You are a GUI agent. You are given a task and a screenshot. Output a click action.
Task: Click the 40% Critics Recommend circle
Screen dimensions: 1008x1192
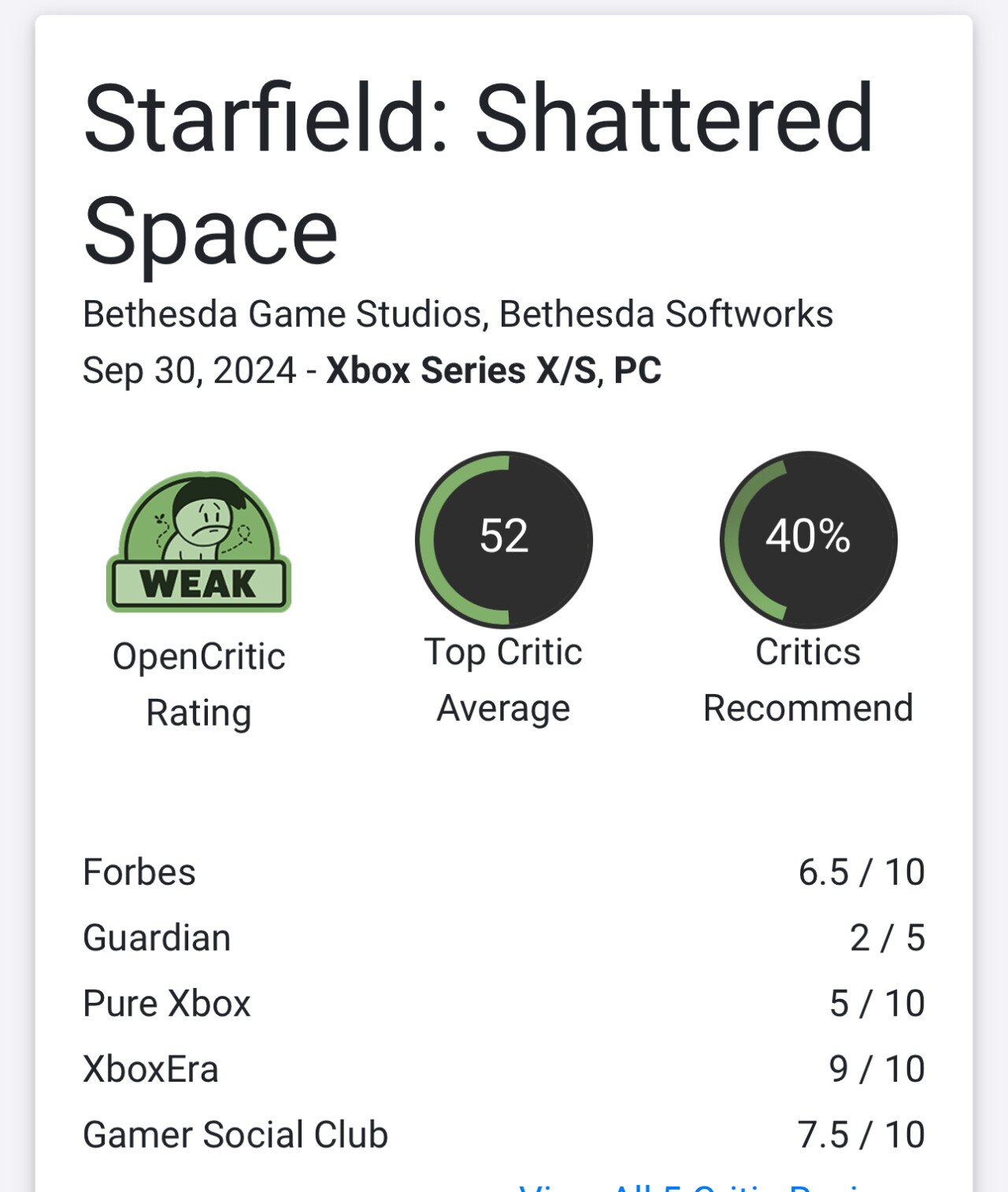808,540
